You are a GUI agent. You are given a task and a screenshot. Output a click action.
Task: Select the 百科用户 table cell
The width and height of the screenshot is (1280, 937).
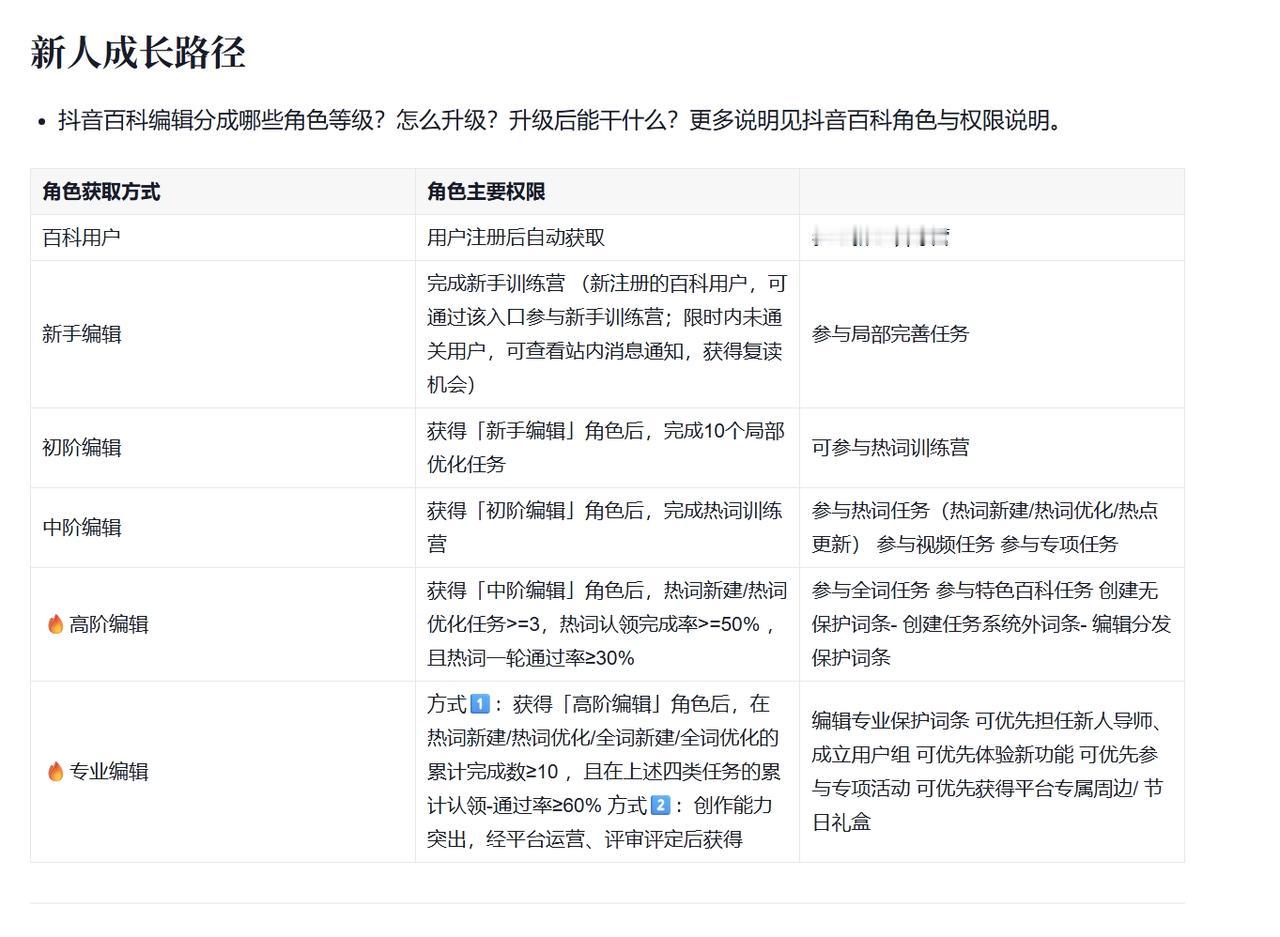click(223, 238)
